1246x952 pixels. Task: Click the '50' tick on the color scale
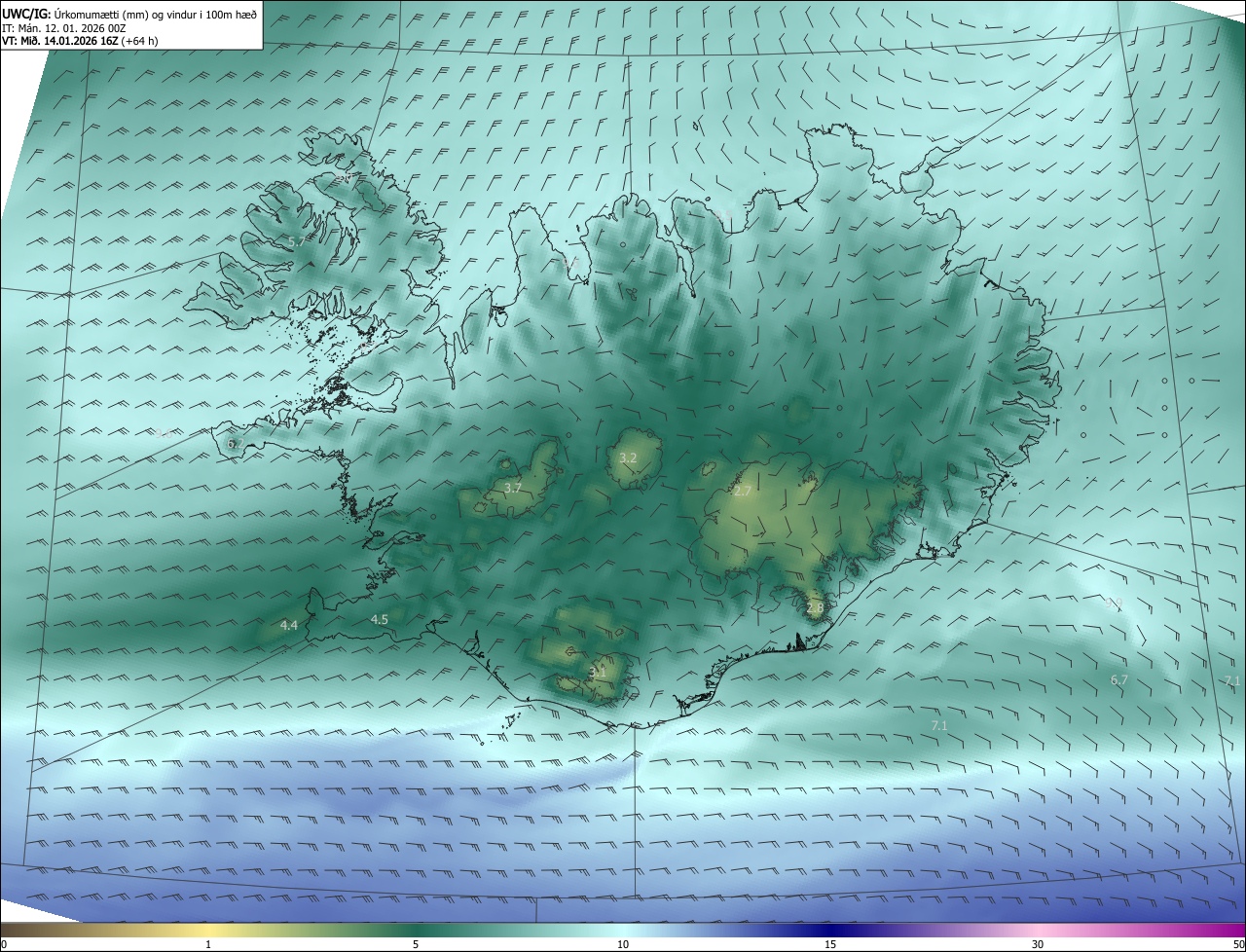click(x=1238, y=944)
